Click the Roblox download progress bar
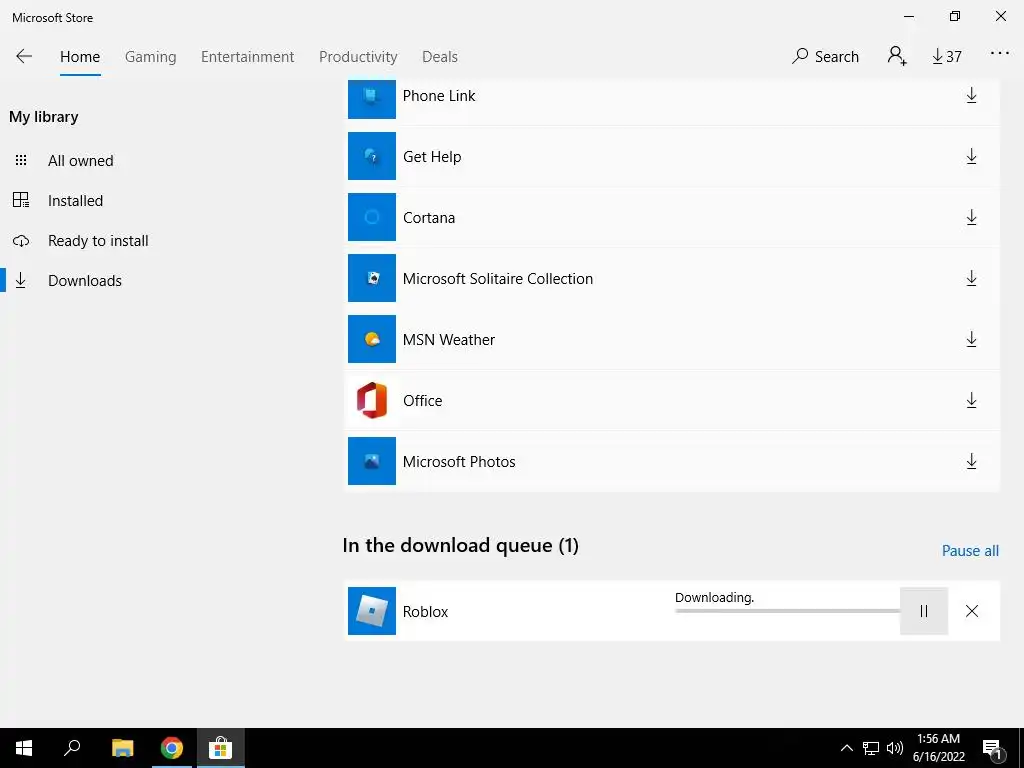 pos(787,611)
